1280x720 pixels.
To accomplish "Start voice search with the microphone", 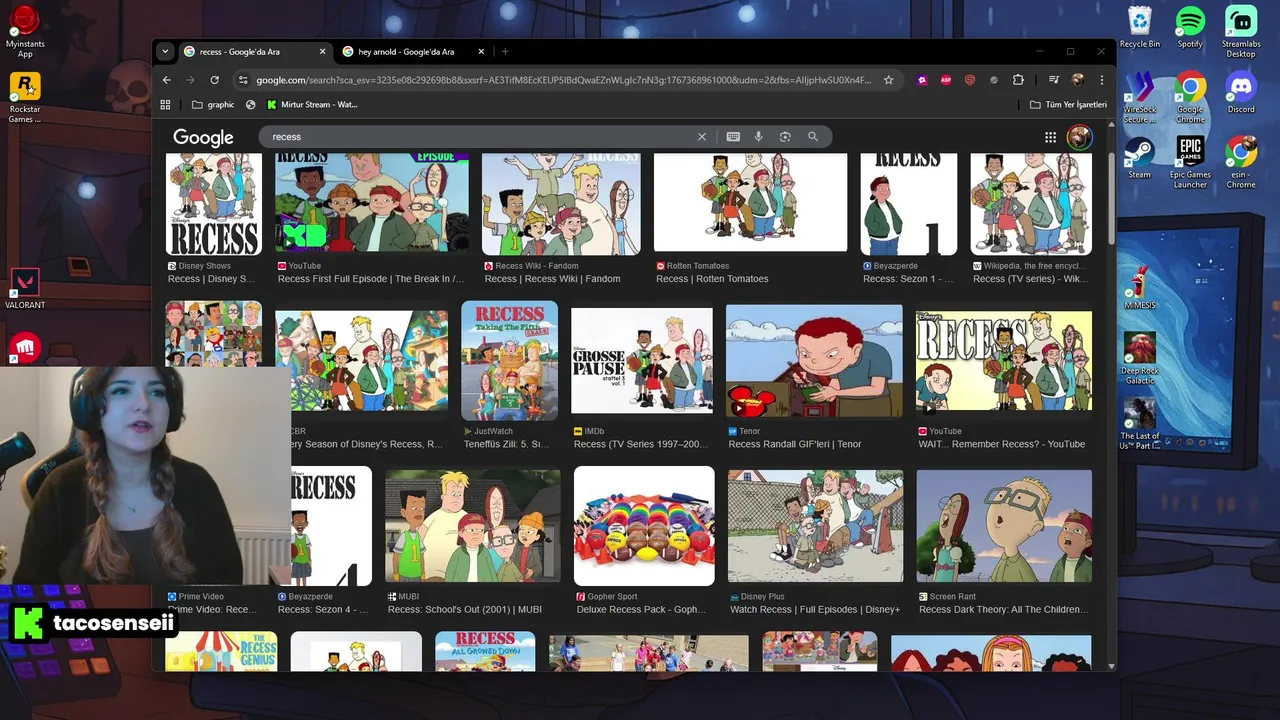I will [759, 137].
